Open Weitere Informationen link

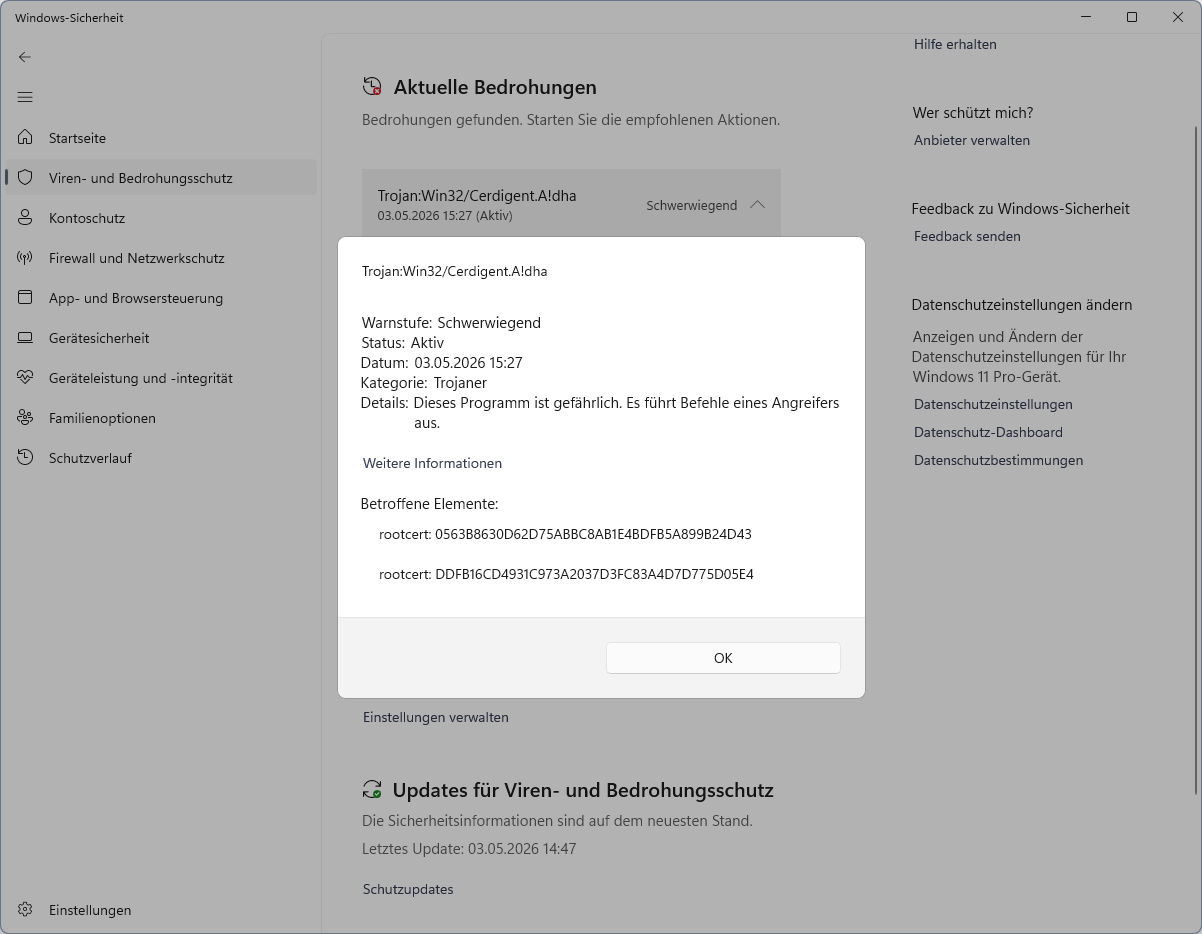432,463
